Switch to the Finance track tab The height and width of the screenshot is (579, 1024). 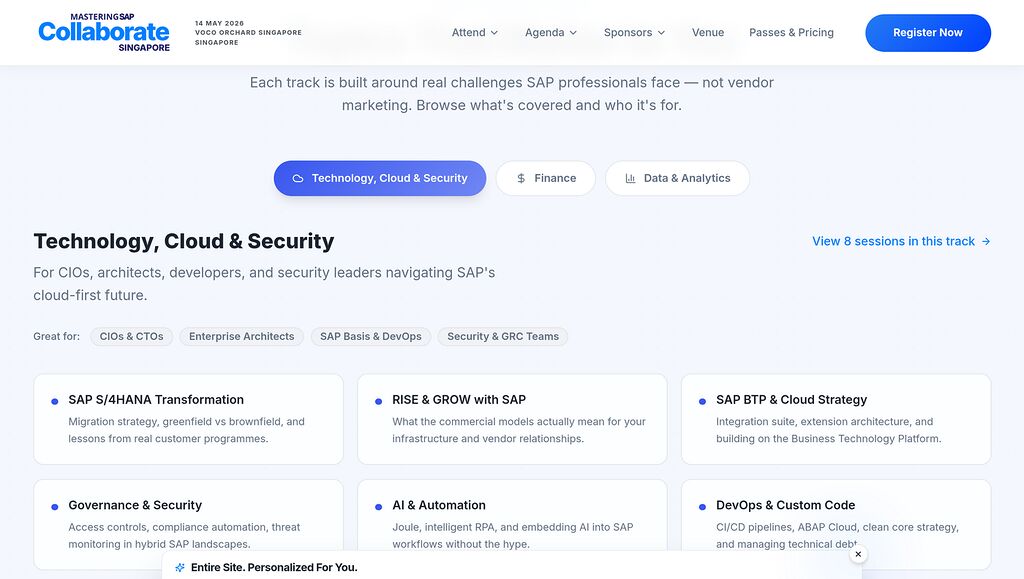click(x=546, y=178)
